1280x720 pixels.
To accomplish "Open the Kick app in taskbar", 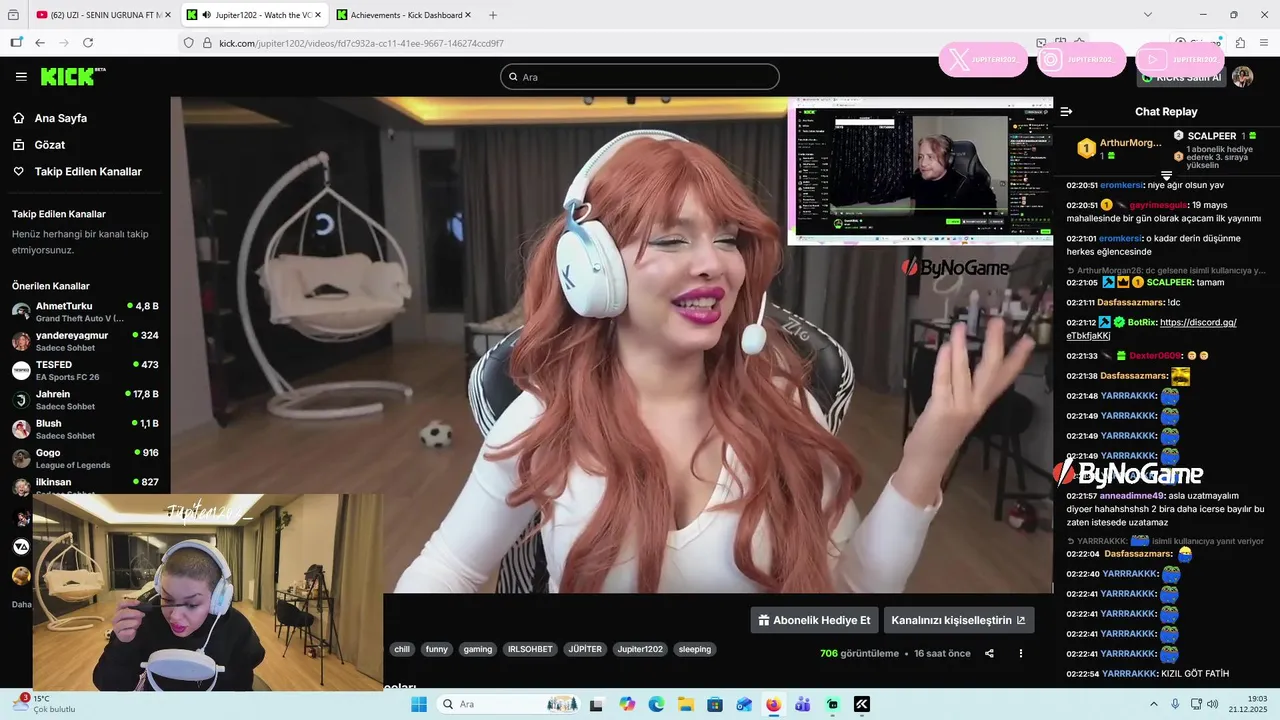I will (861, 704).
